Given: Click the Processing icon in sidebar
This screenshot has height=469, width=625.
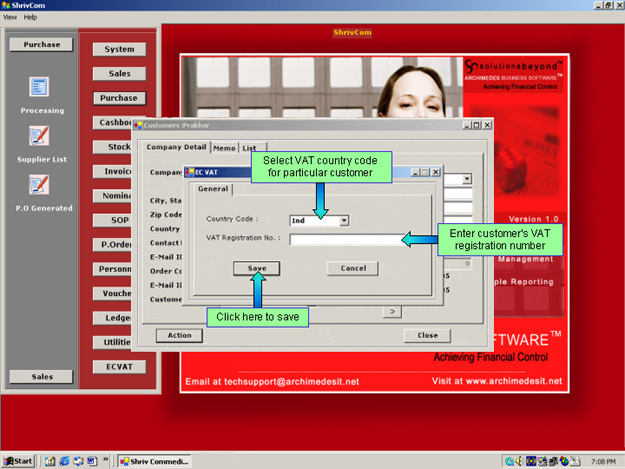Looking at the screenshot, I should coord(39,88).
